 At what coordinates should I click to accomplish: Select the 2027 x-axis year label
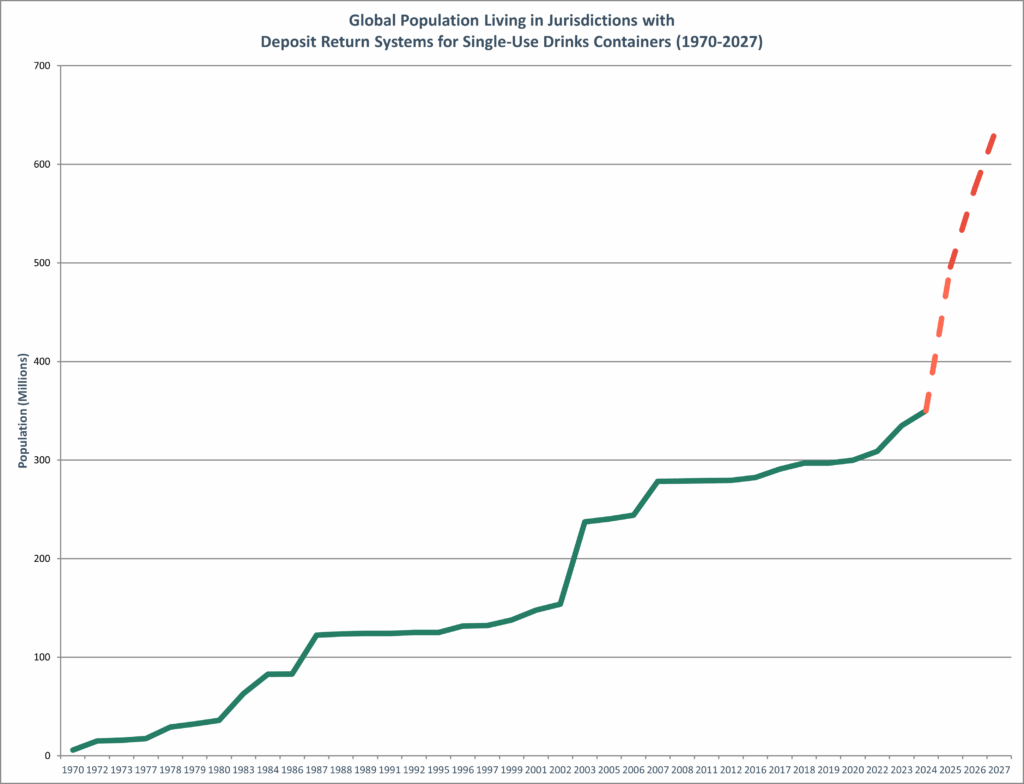click(x=1000, y=771)
